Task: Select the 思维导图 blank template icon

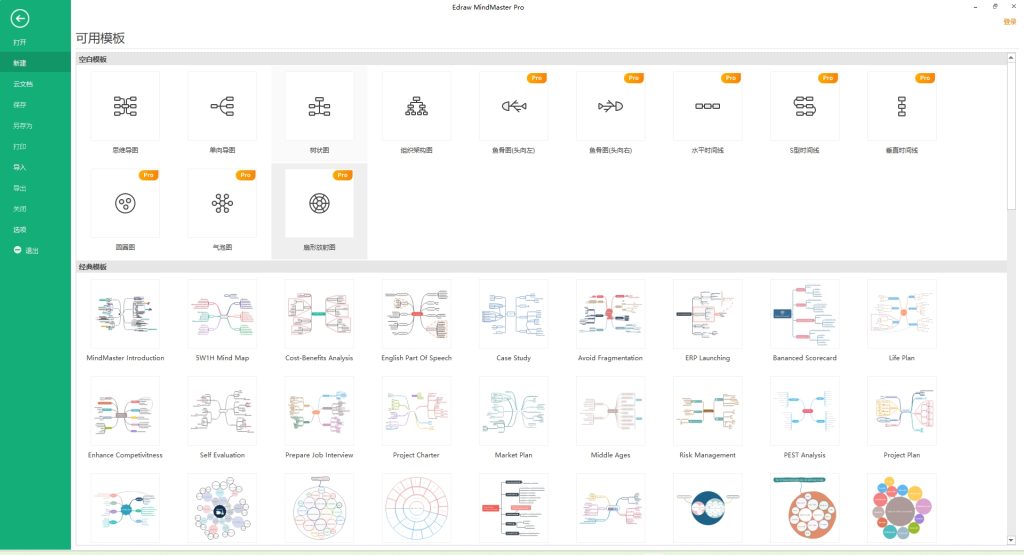Action: [x=125, y=106]
